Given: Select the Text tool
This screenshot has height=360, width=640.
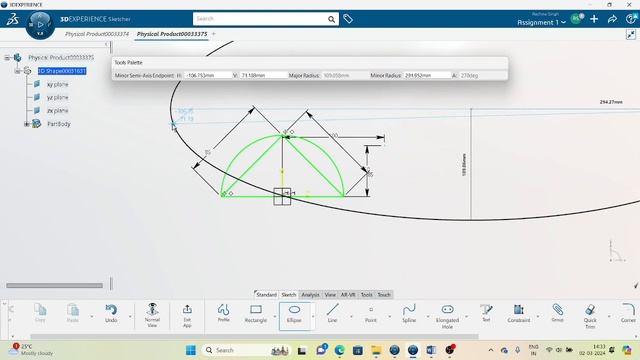Looking at the screenshot, I should point(486,313).
